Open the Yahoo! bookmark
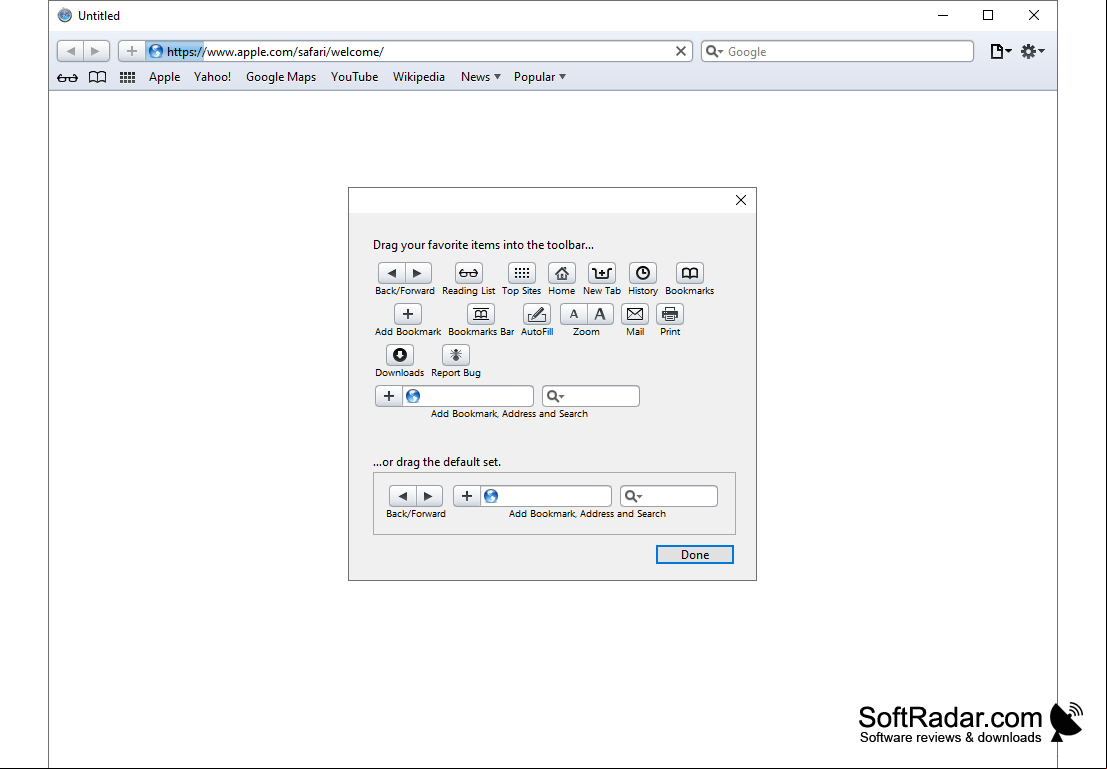The height and width of the screenshot is (769, 1107). pyautogui.click(x=213, y=77)
